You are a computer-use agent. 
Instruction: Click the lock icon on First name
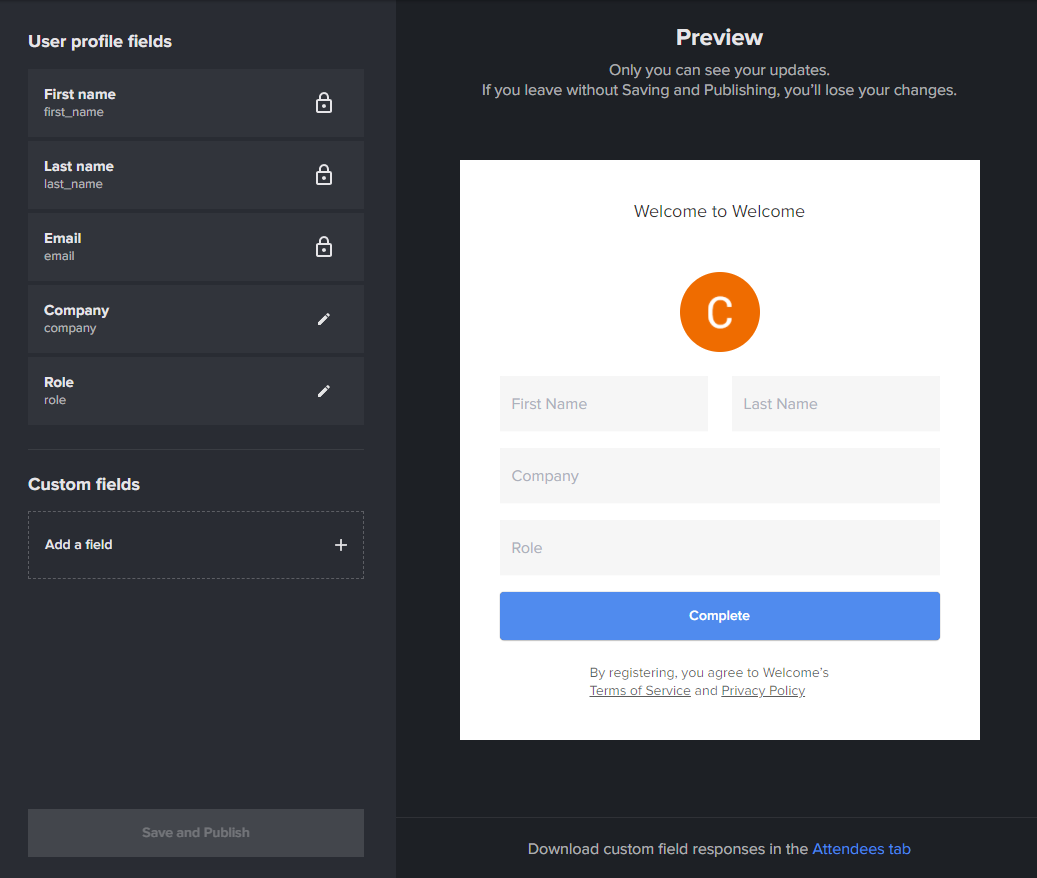(x=323, y=103)
